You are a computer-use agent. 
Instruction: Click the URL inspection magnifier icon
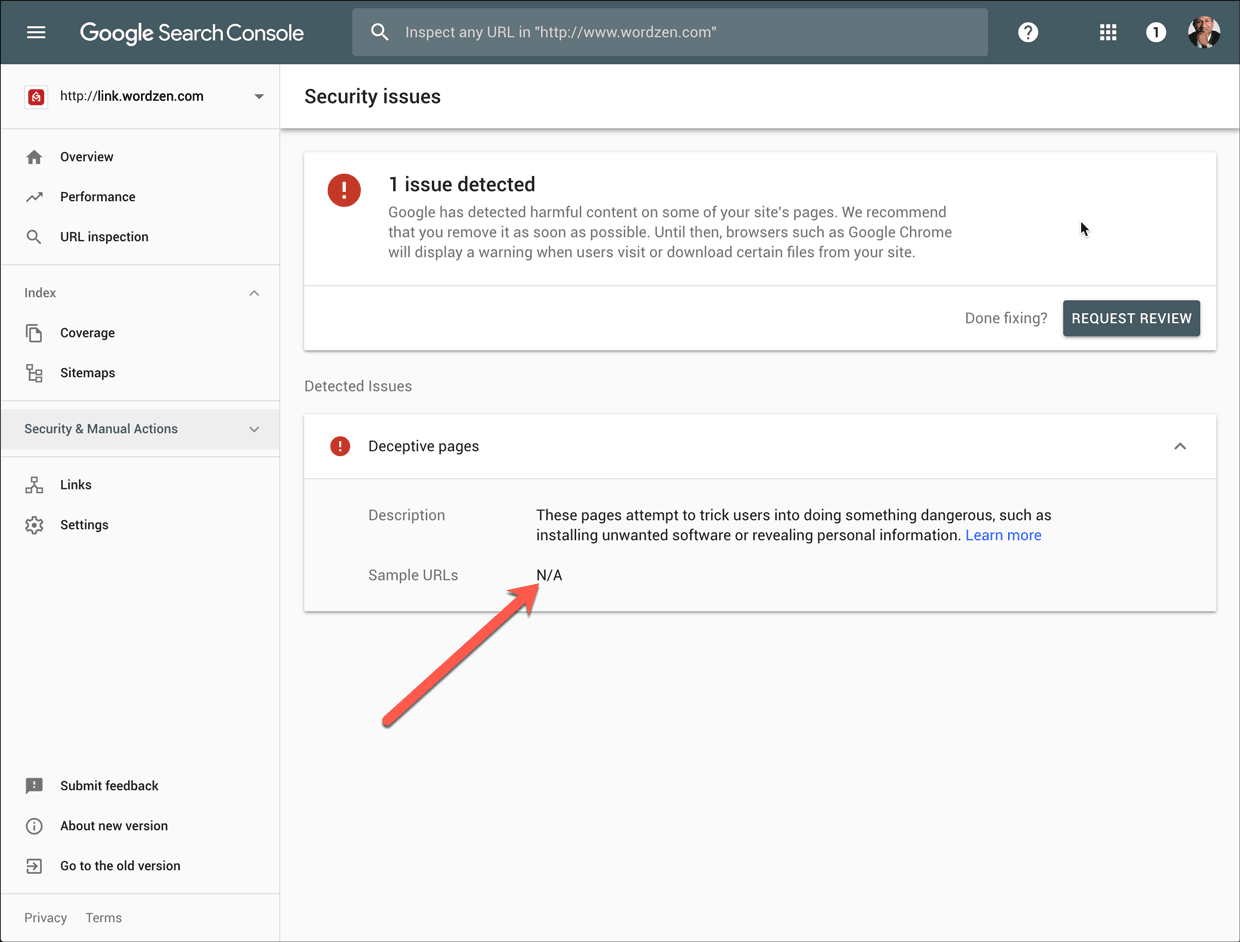click(34, 237)
